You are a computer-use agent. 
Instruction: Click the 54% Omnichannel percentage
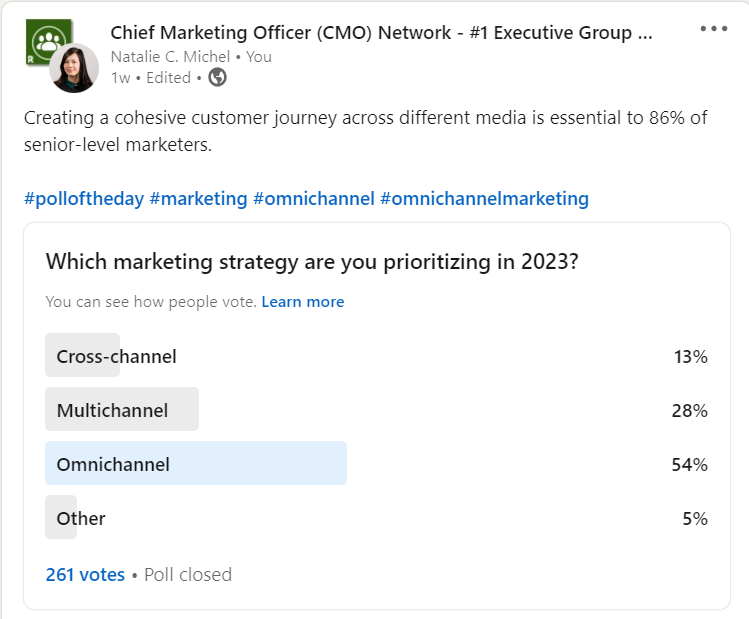[689, 464]
